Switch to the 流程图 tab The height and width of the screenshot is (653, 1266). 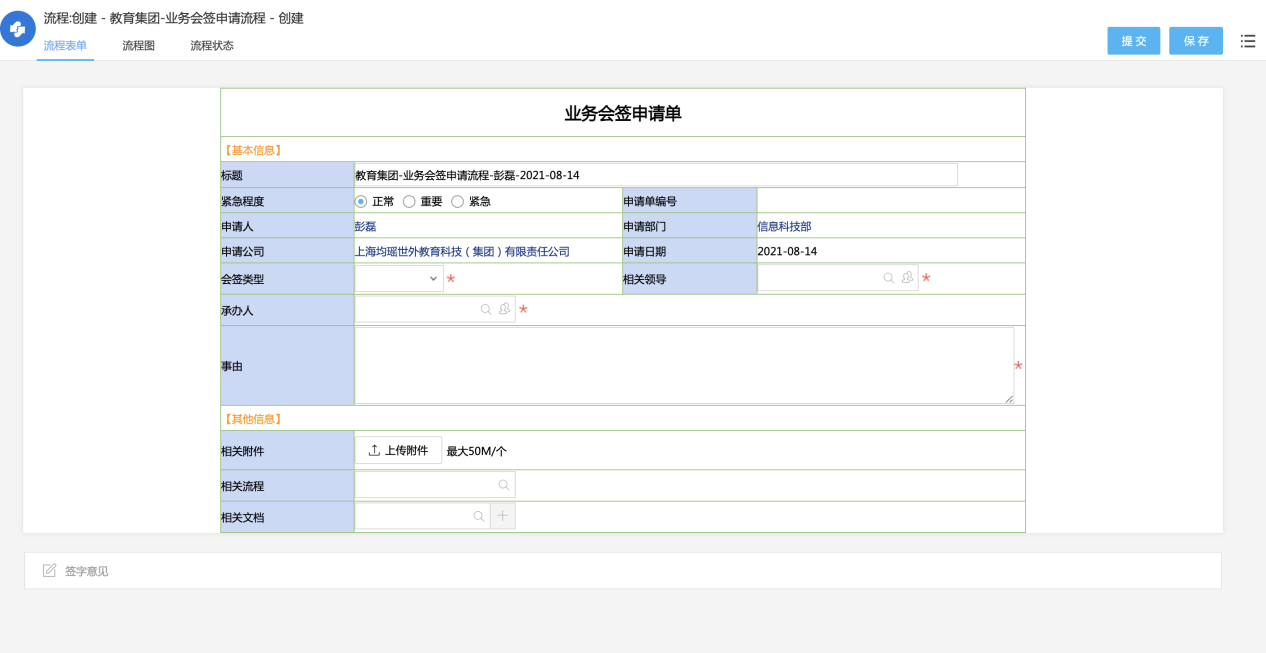coord(138,46)
